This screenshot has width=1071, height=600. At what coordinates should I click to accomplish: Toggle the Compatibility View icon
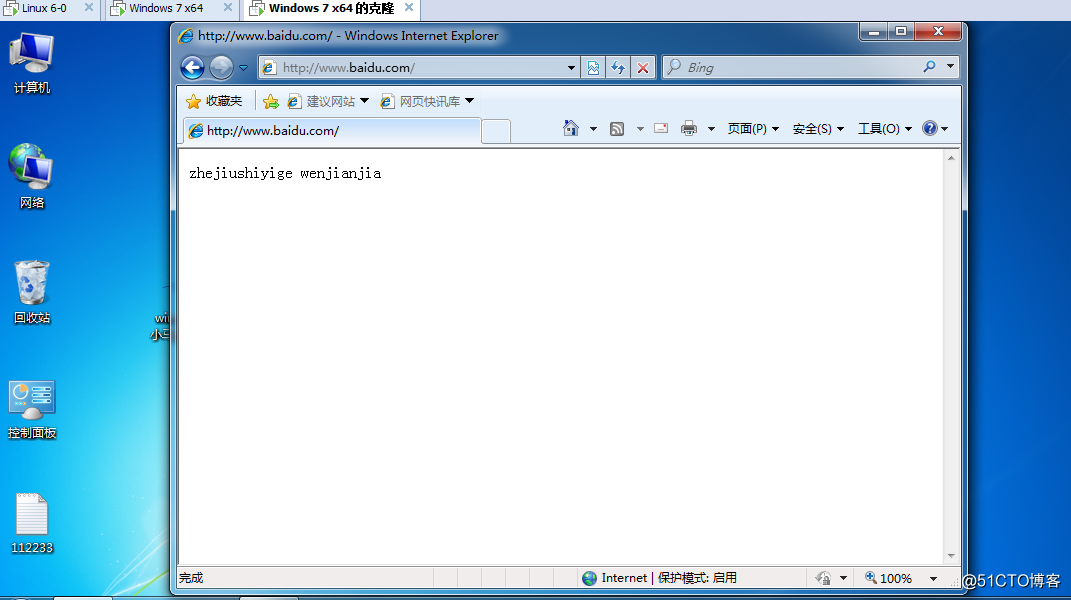tap(593, 68)
